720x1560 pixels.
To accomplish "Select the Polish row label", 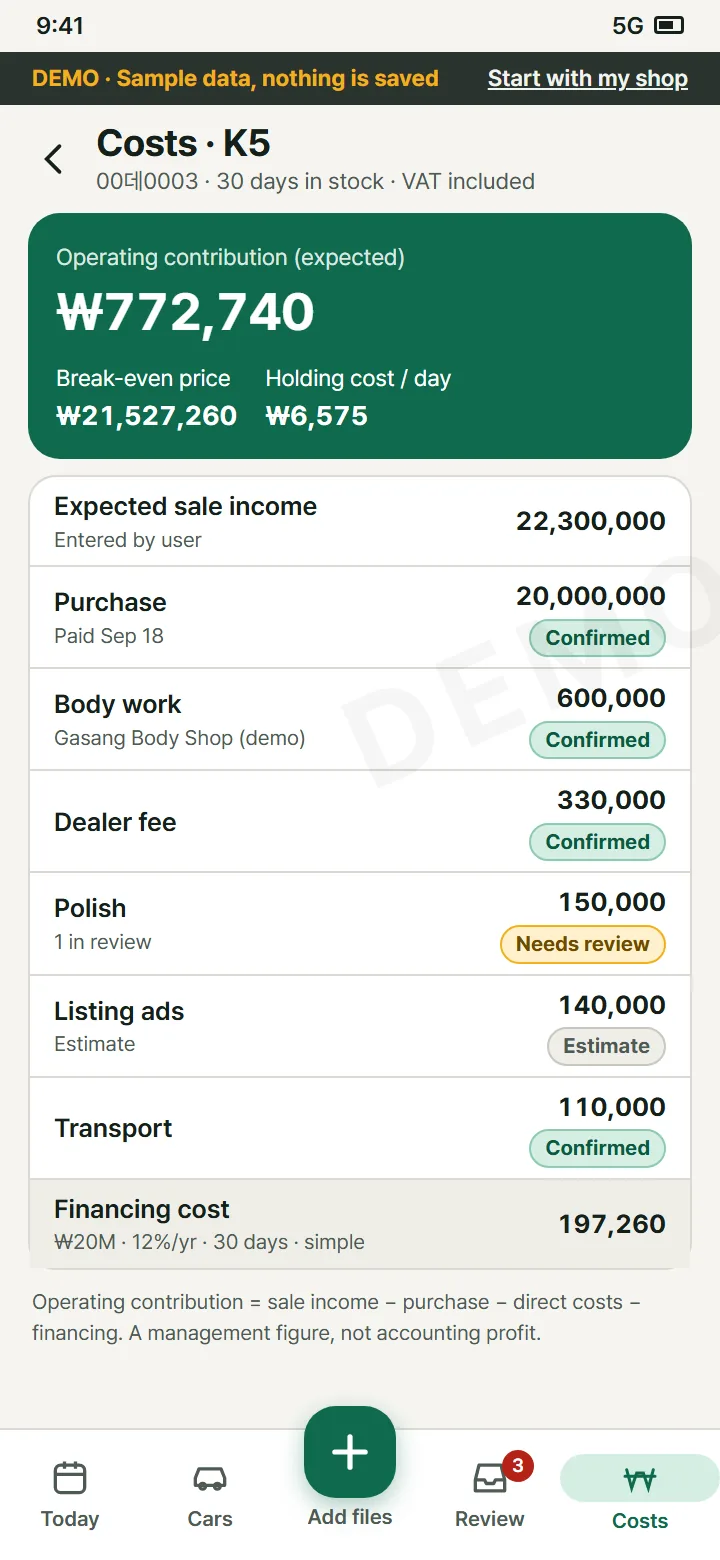I will (x=90, y=908).
